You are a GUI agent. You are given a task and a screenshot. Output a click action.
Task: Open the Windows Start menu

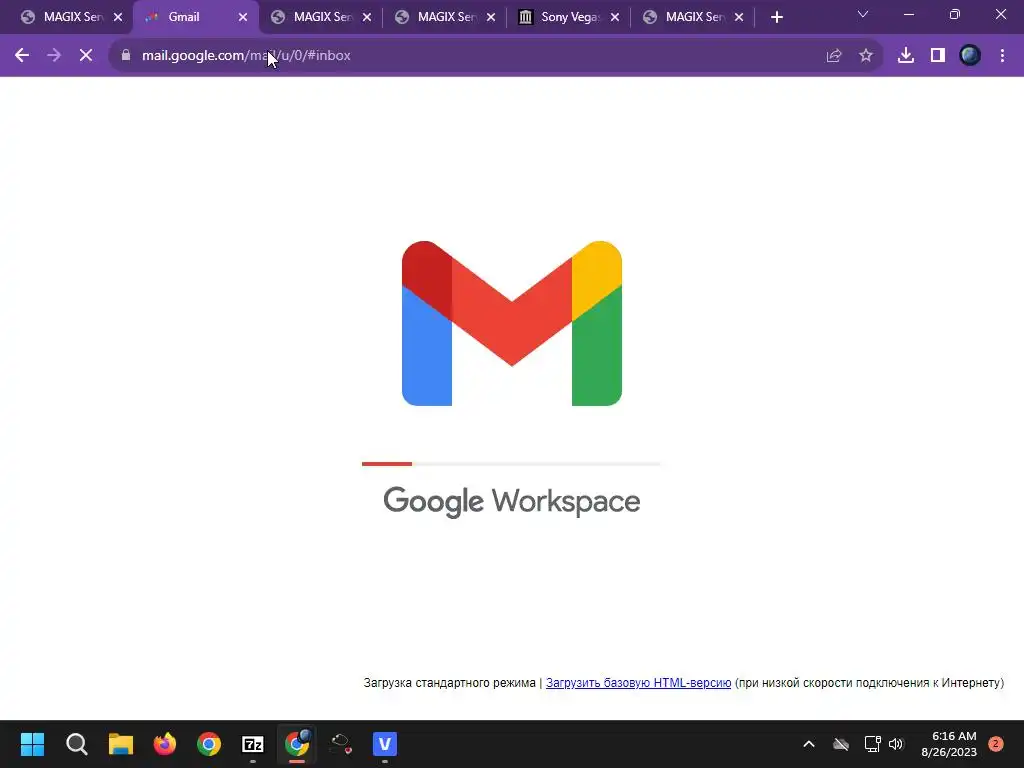coord(32,744)
